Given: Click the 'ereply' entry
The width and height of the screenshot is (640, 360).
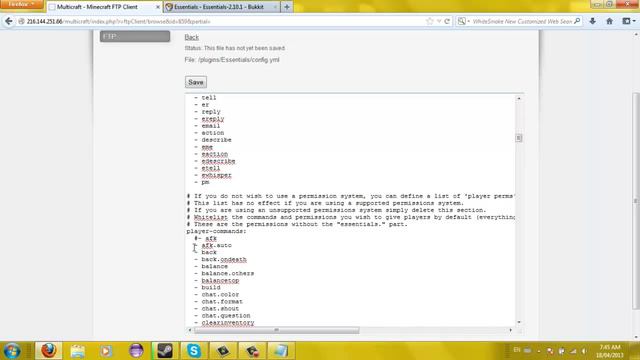Looking at the screenshot, I should pos(213,119).
